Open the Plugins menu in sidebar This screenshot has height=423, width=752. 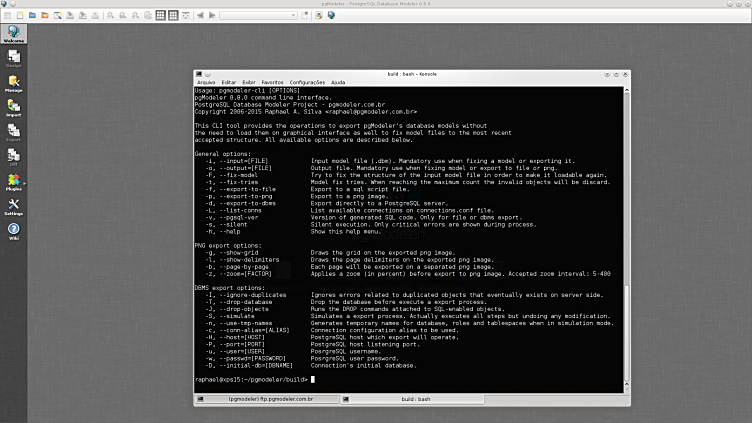(13, 181)
